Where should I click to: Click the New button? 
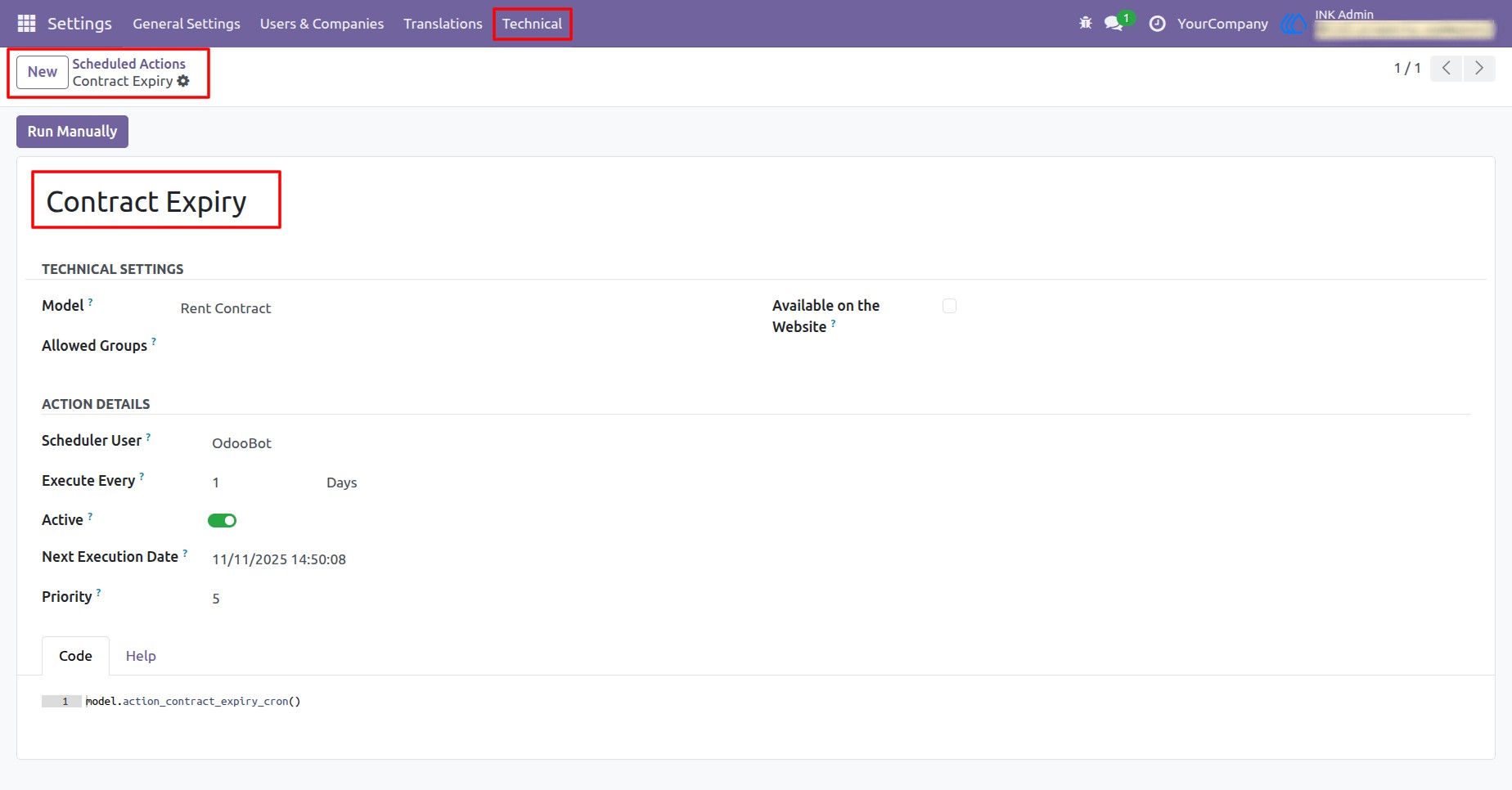coord(43,72)
